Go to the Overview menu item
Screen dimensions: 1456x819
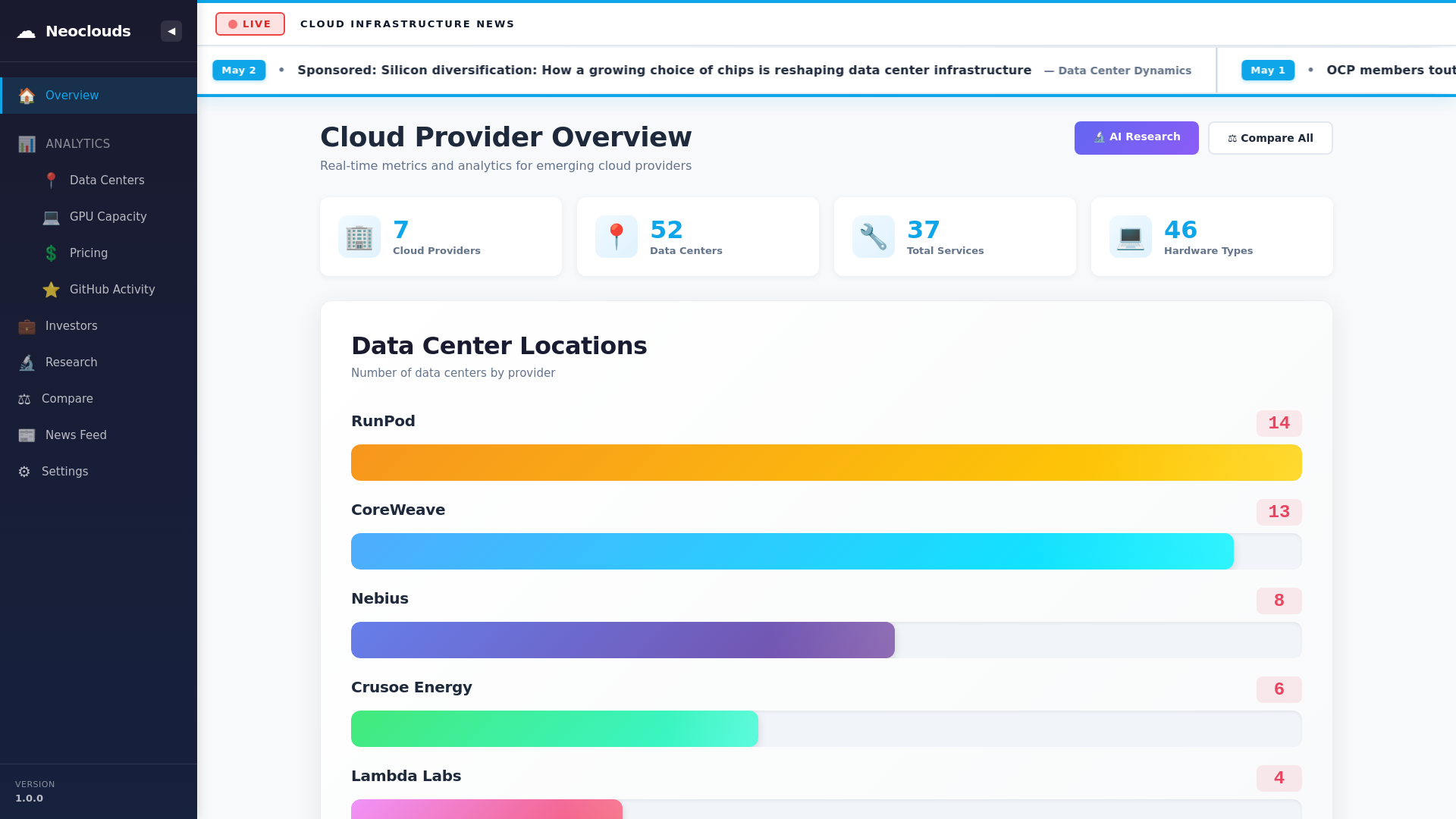click(99, 96)
